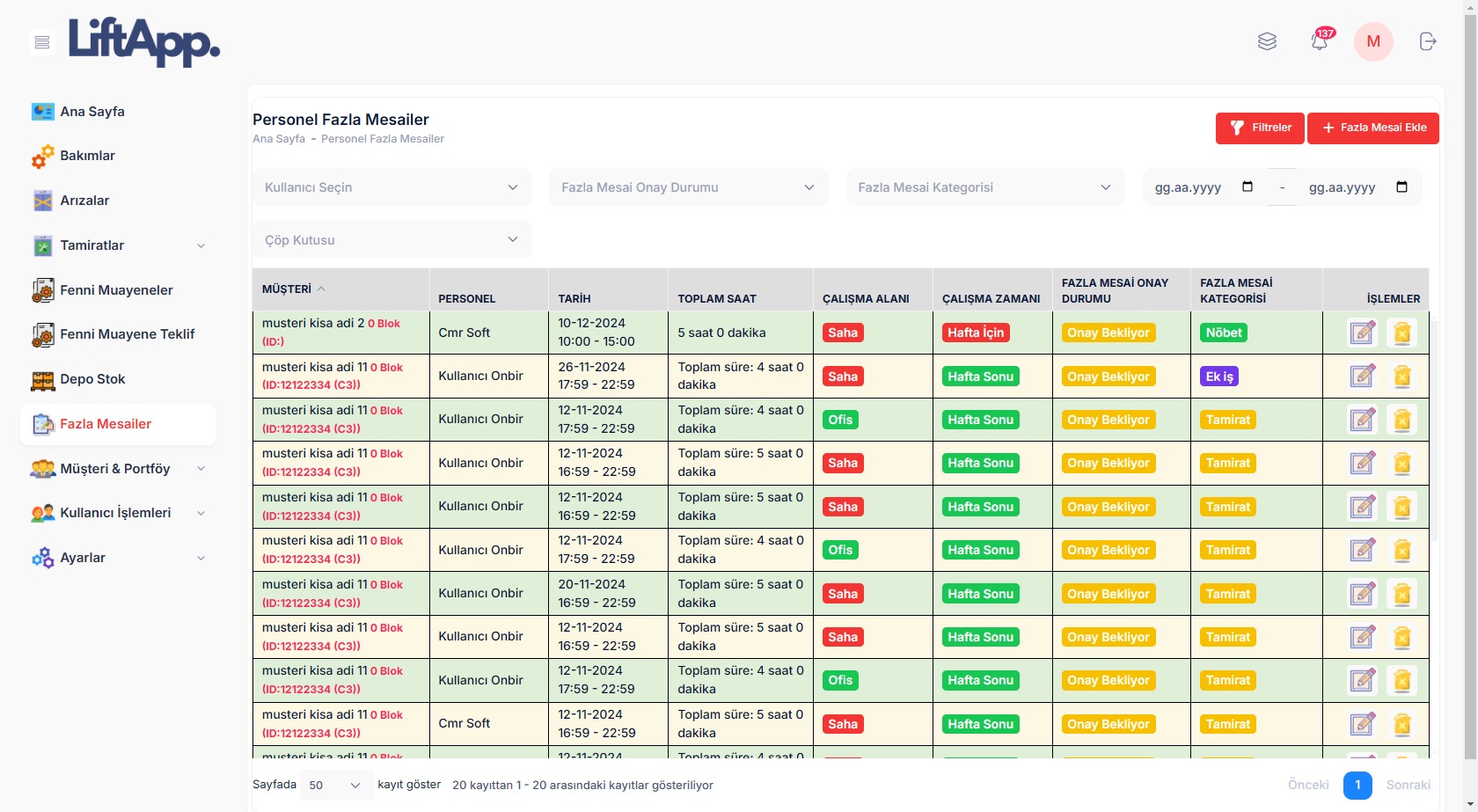
Task: Click the hamburger menu icon beside the logo
Action: pos(41,42)
